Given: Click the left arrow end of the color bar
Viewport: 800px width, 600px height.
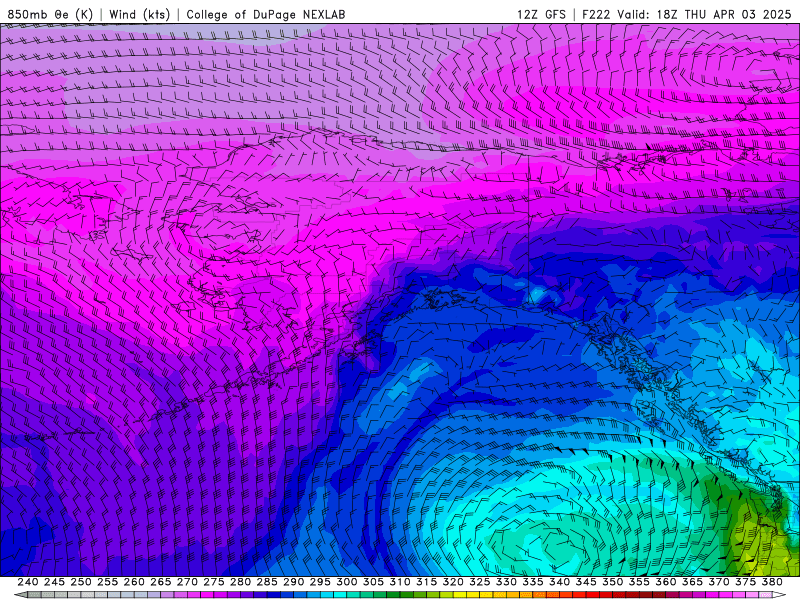Looking at the screenshot, I should [20, 595].
